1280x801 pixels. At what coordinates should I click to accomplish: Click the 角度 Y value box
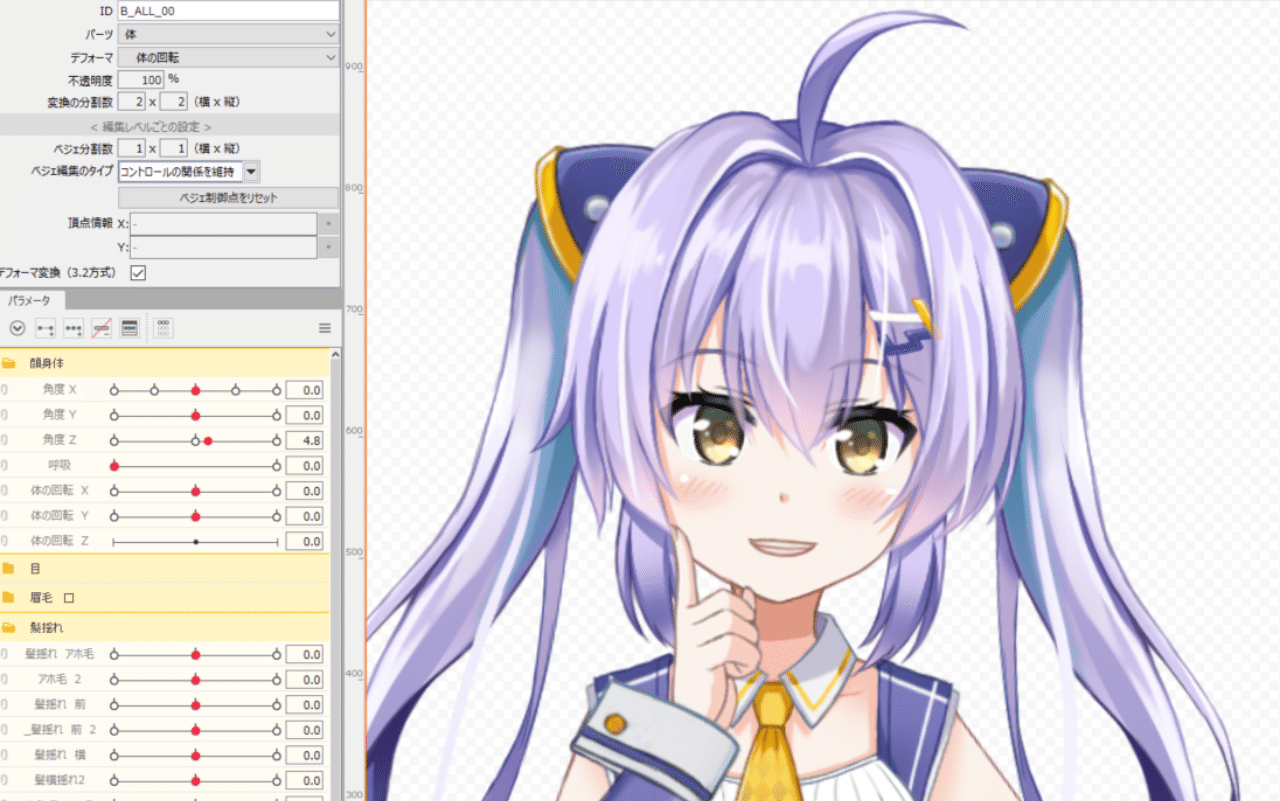(x=304, y=415)
